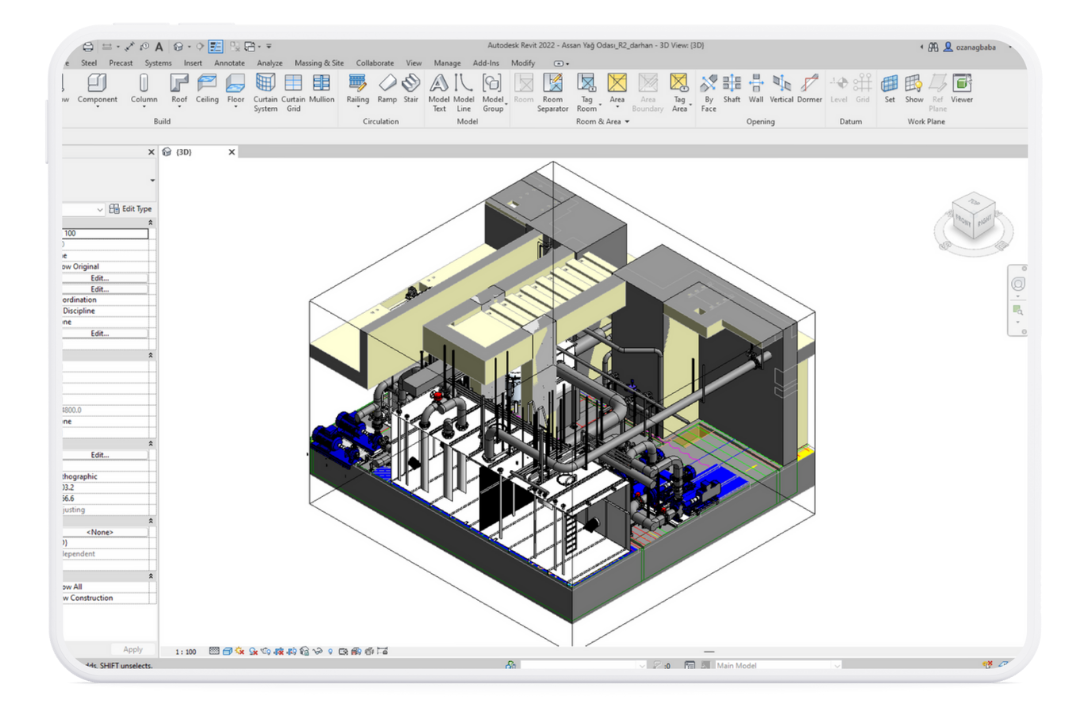The height and width of the screenshot is (720, 1090).
Task: Open the Precast ribbon tab
Action: click(x=120, y=63)
